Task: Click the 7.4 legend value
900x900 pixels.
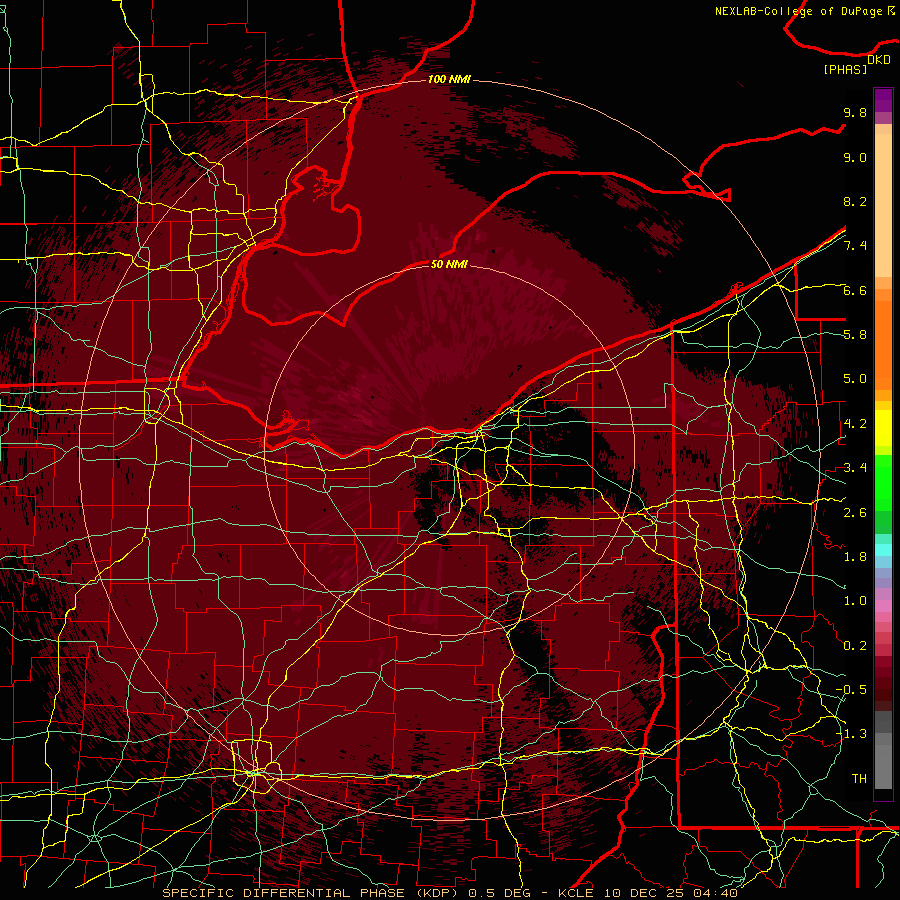Action: coord(855,246)
